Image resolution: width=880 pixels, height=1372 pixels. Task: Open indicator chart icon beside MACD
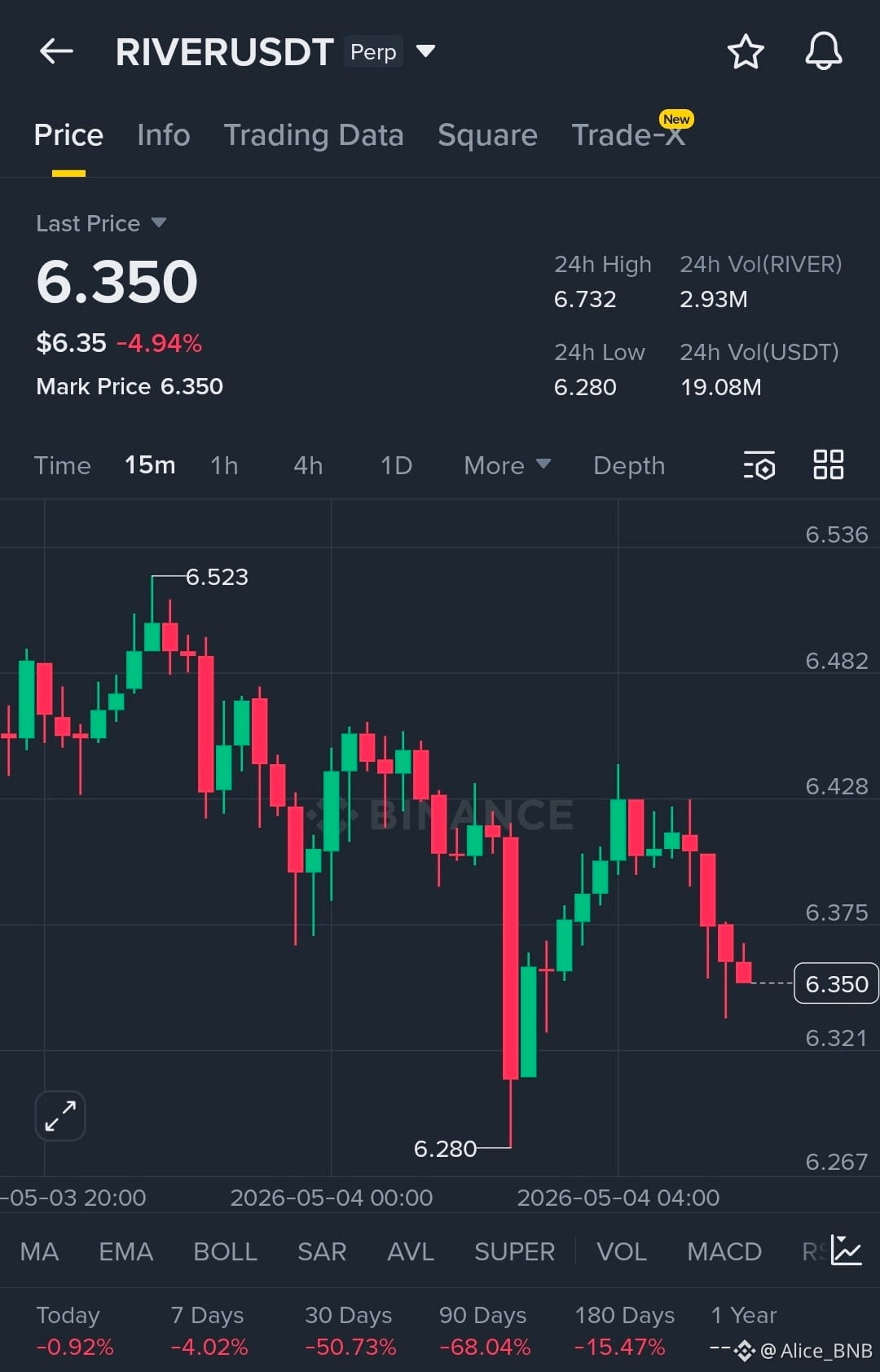click(847, 1250)
